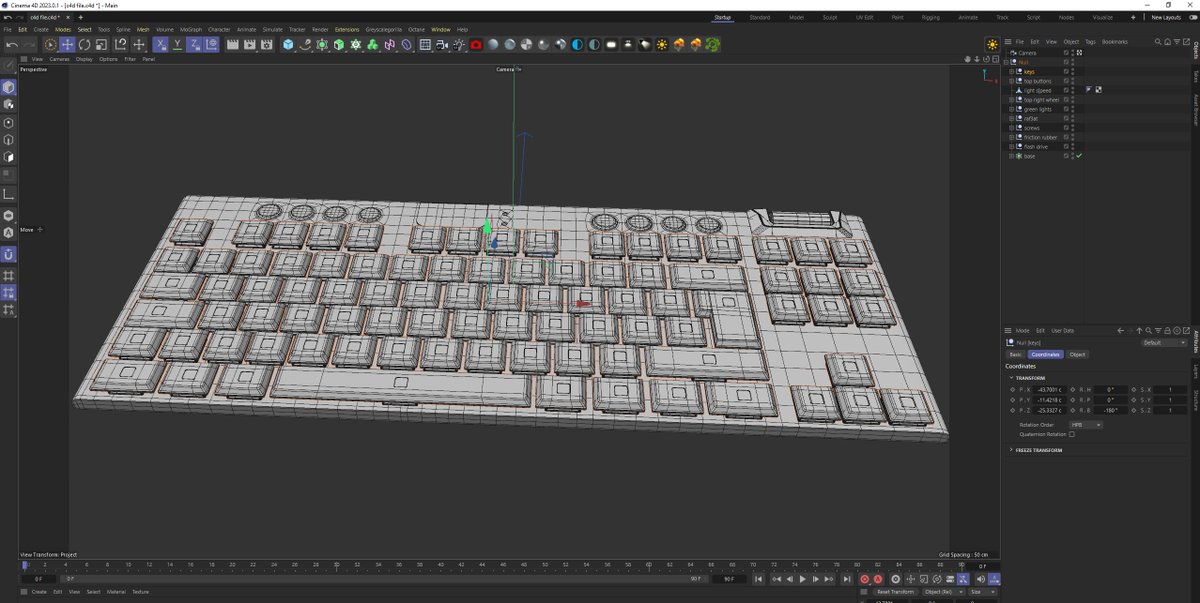The height and width of the screenshot is (603, 1200).
Task: Toggle the green checkmark on base object
Action: coord(1079,156)
